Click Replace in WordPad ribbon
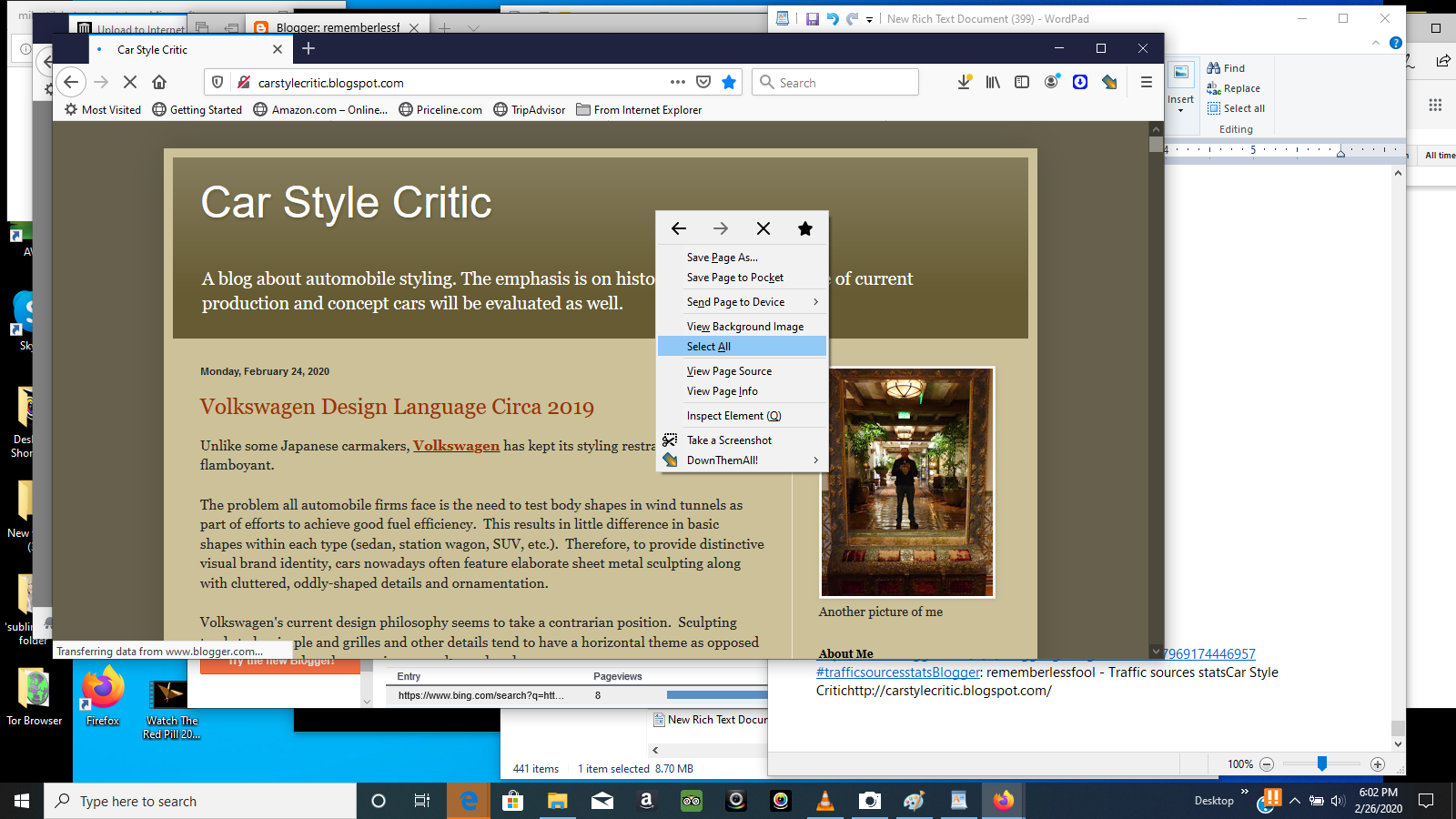 [1233, 88]
